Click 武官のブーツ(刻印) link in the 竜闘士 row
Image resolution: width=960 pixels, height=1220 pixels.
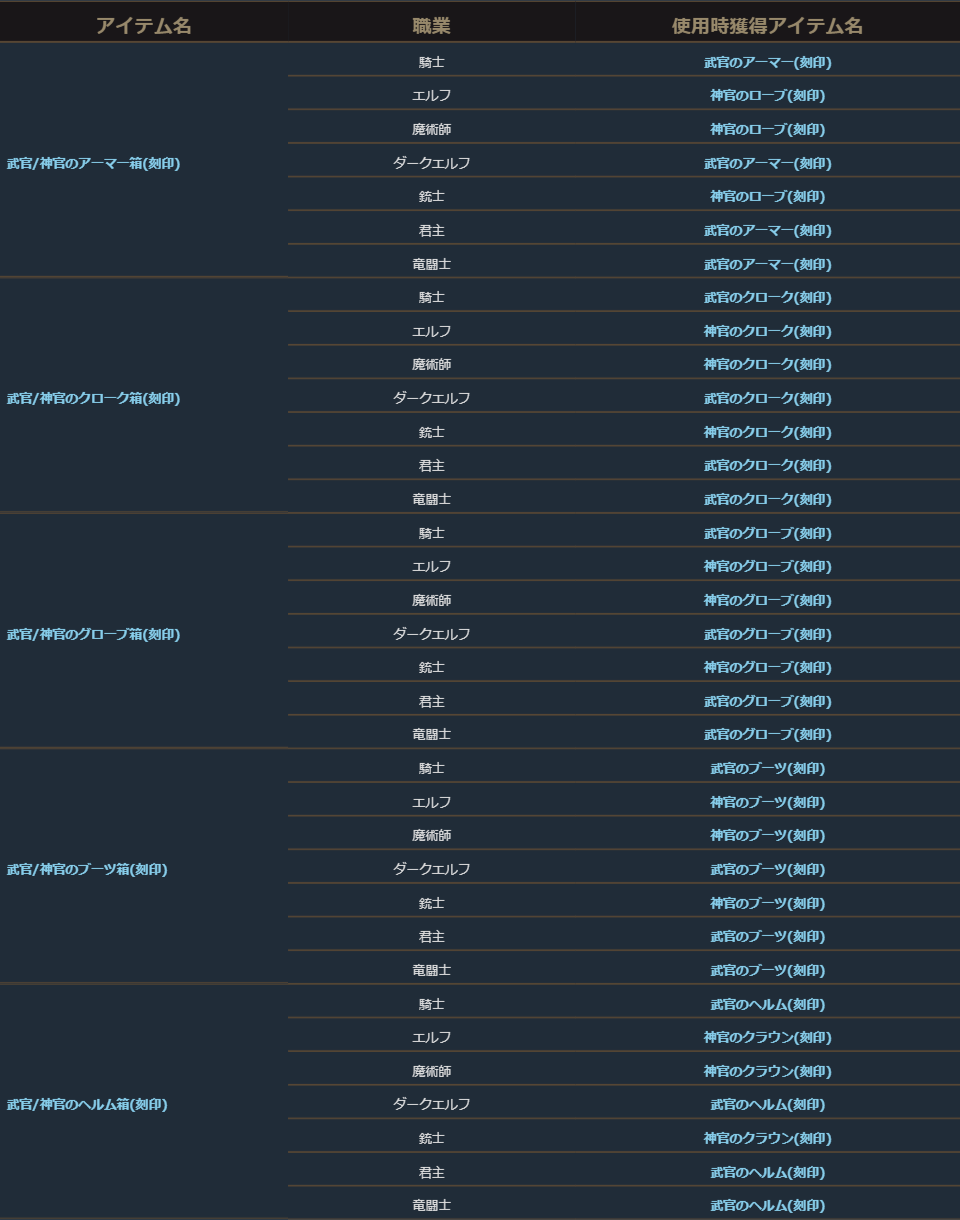pos(767,970)
